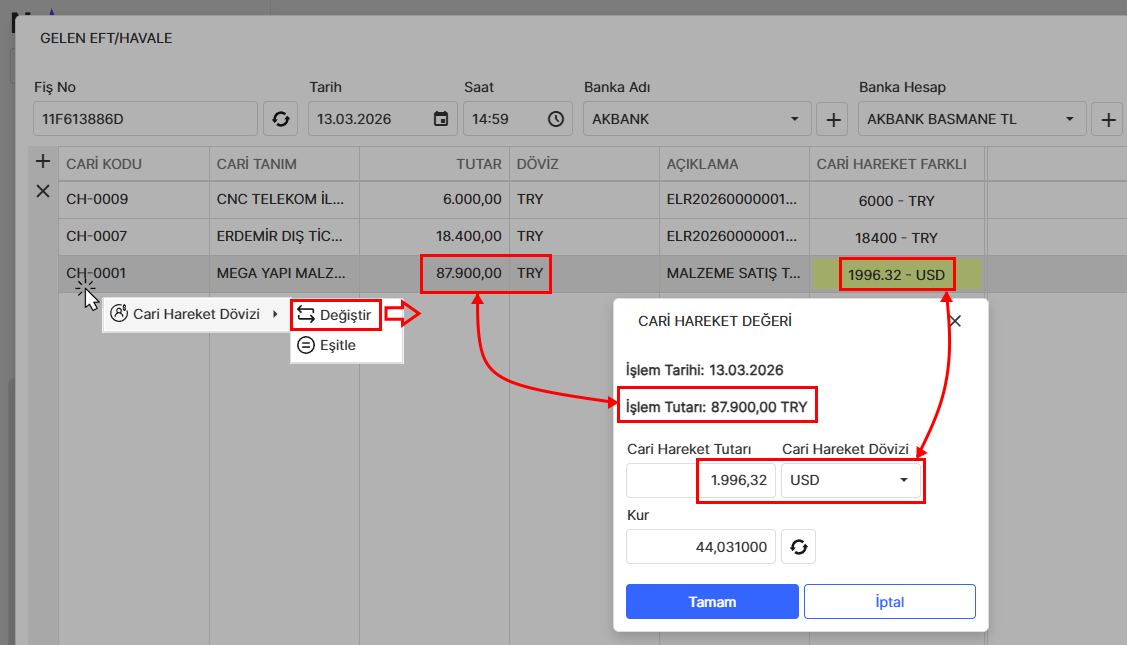Add new bank with plus beside AKBANK
1127x645 pixels.
[x=832, y=119]
